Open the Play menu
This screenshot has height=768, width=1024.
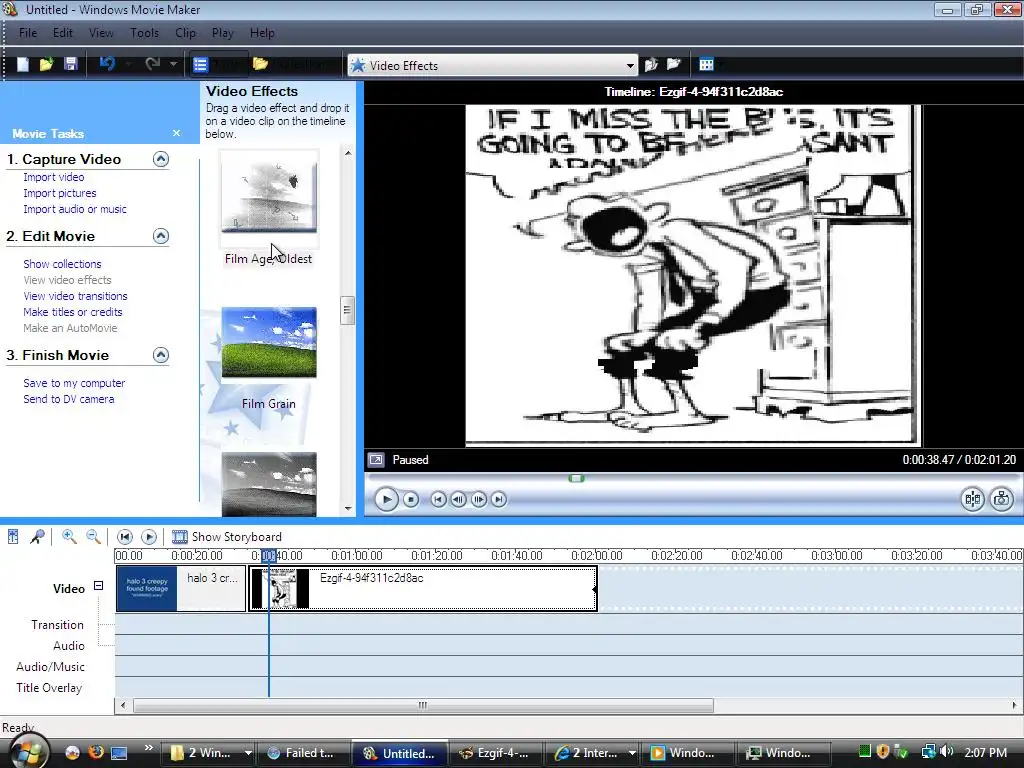point(223,33)
